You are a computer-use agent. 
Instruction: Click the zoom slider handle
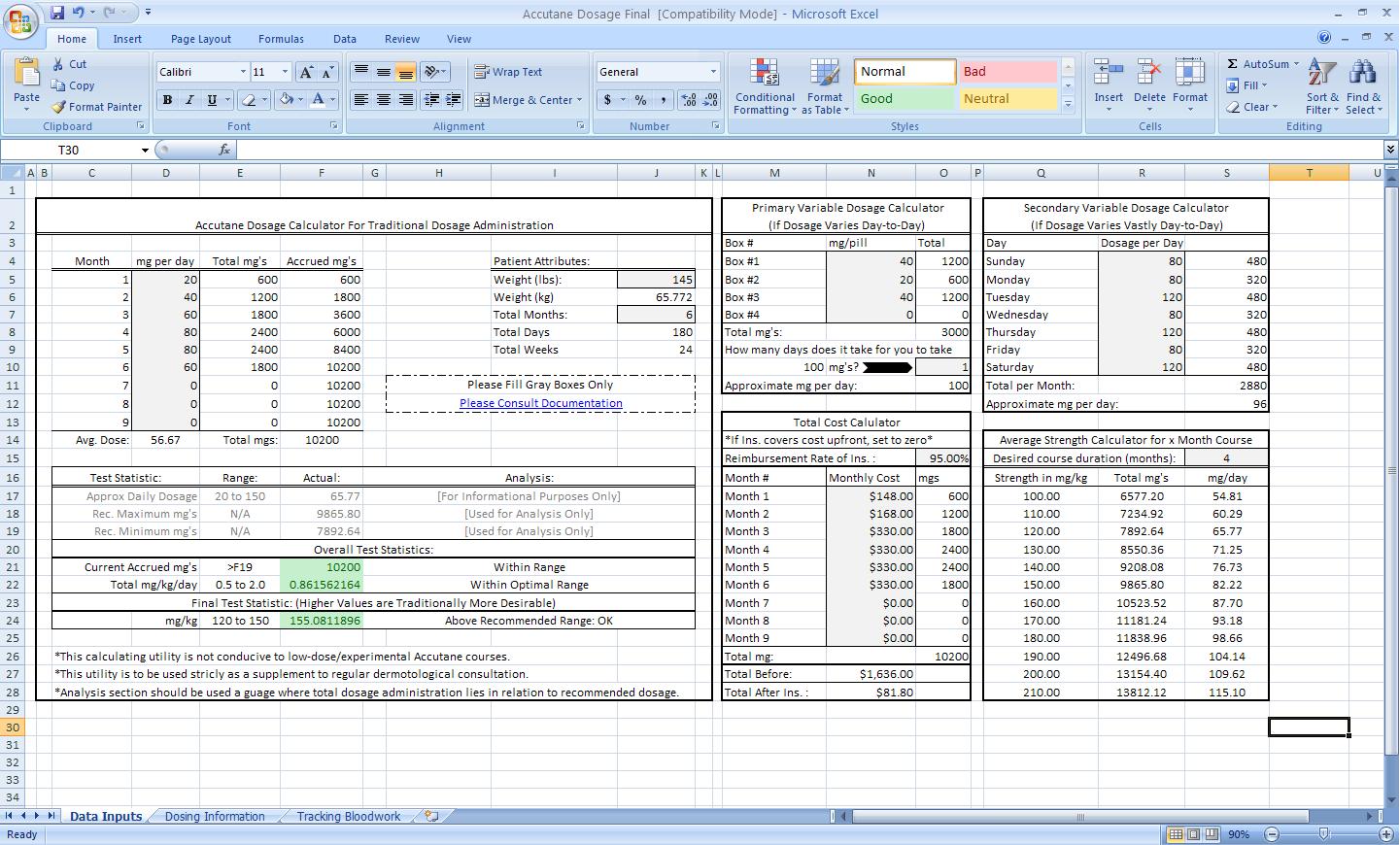point(1323,834)
